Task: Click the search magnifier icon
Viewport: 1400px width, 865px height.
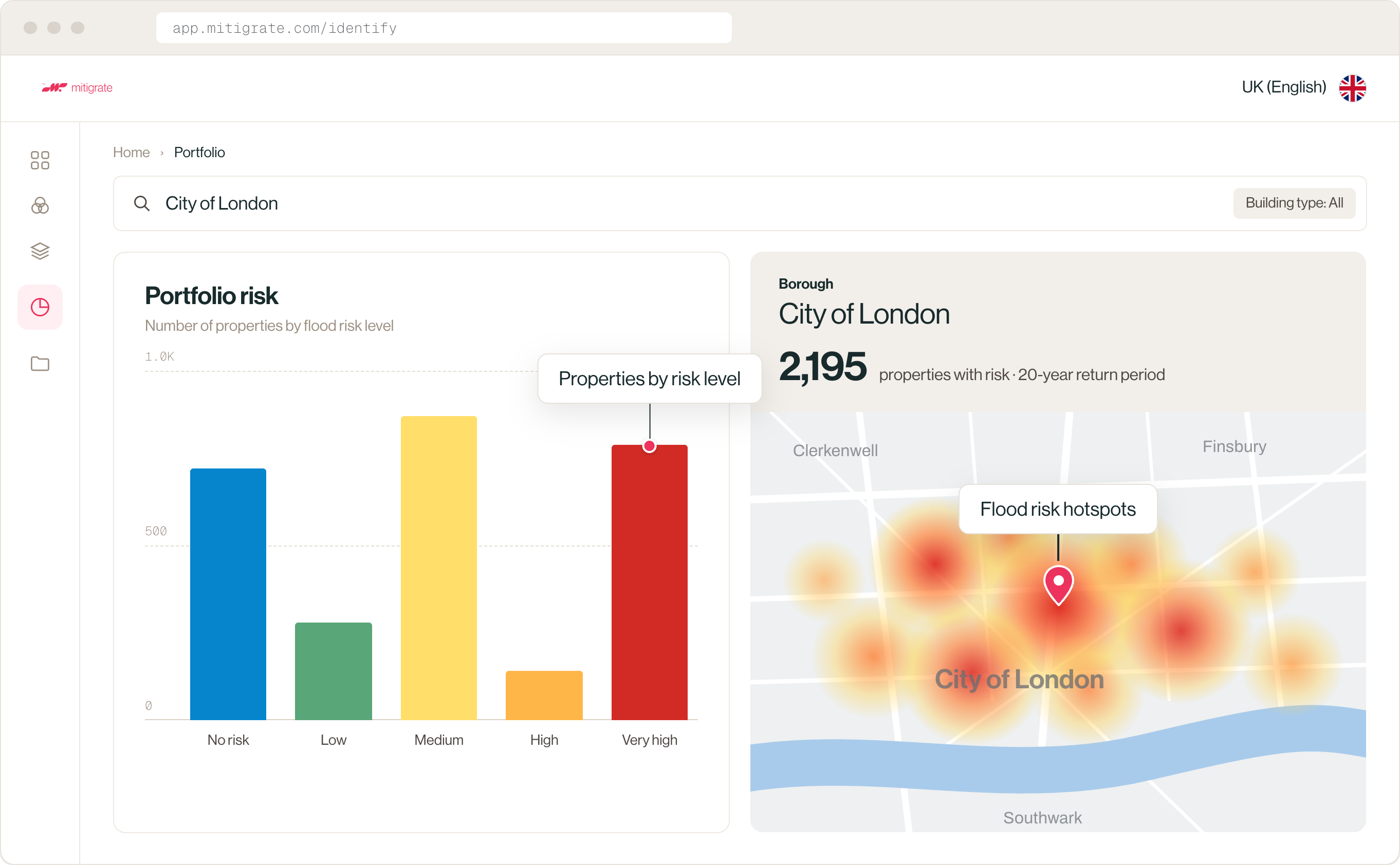Action: (141, 203)
